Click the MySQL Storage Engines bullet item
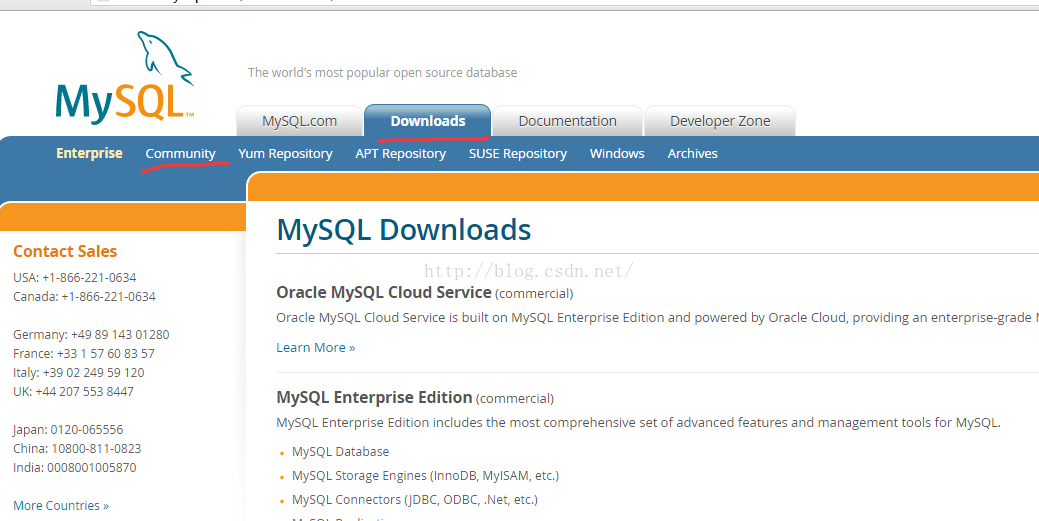This screenshot has width=1039, height=521. coord(425,475)
